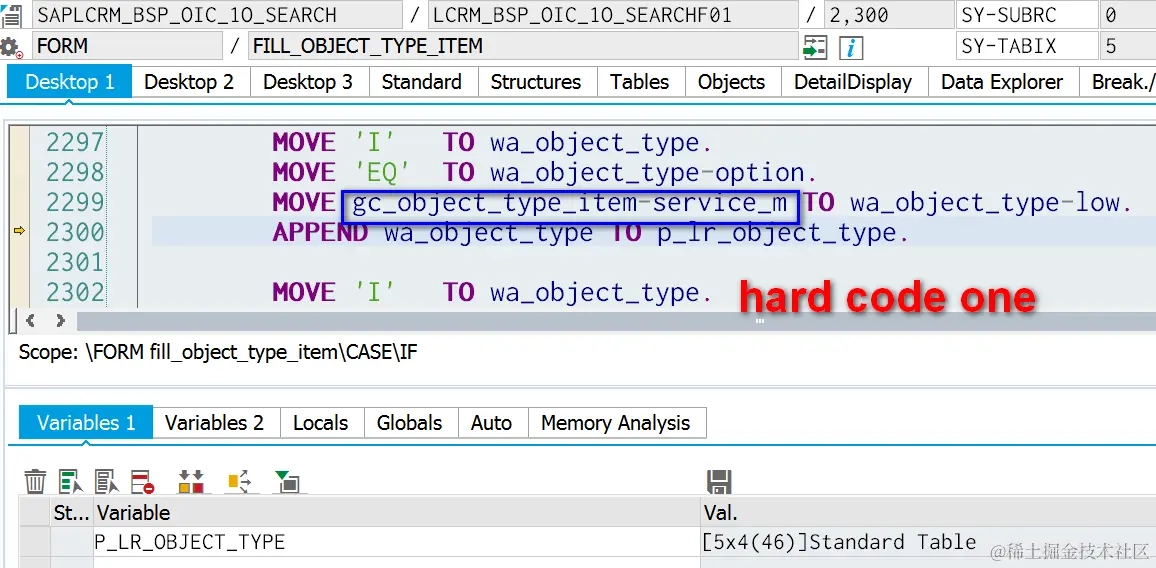Click p_lr_object_type in the APPEND statement
1156x568 pixels.
[x=776, y=233]
